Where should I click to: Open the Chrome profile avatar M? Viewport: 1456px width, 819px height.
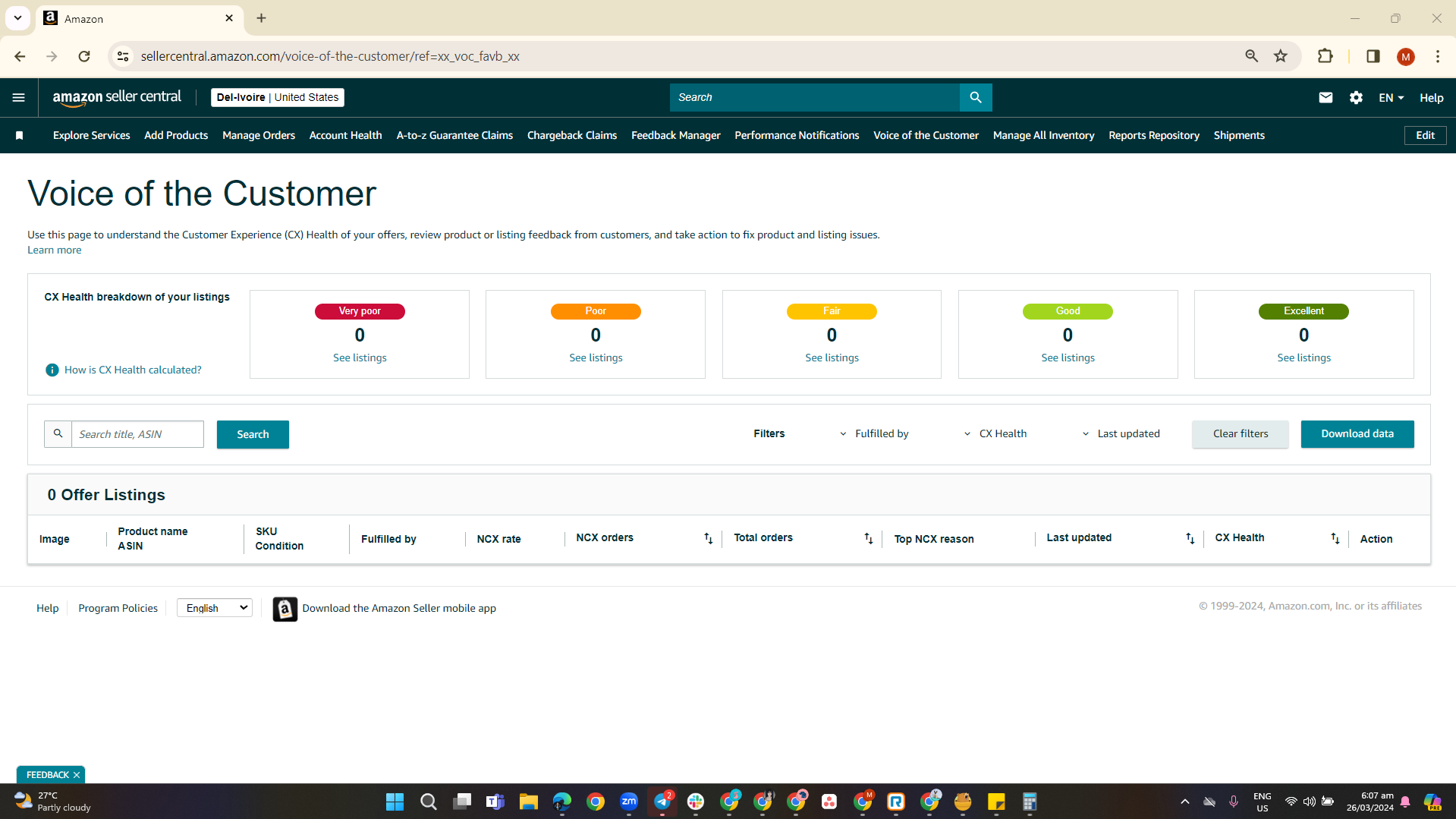[x=1405, y=56]
